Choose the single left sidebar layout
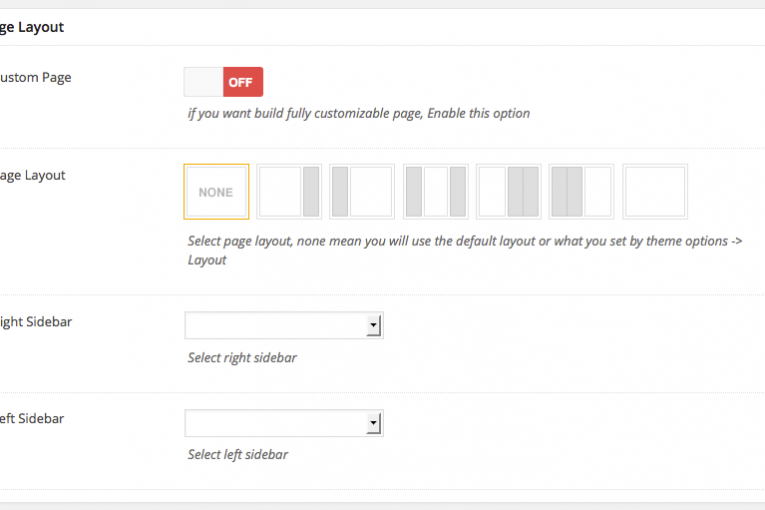Viewport: 765px width, 510px height. pyautogui.click(x=362, y=192)
